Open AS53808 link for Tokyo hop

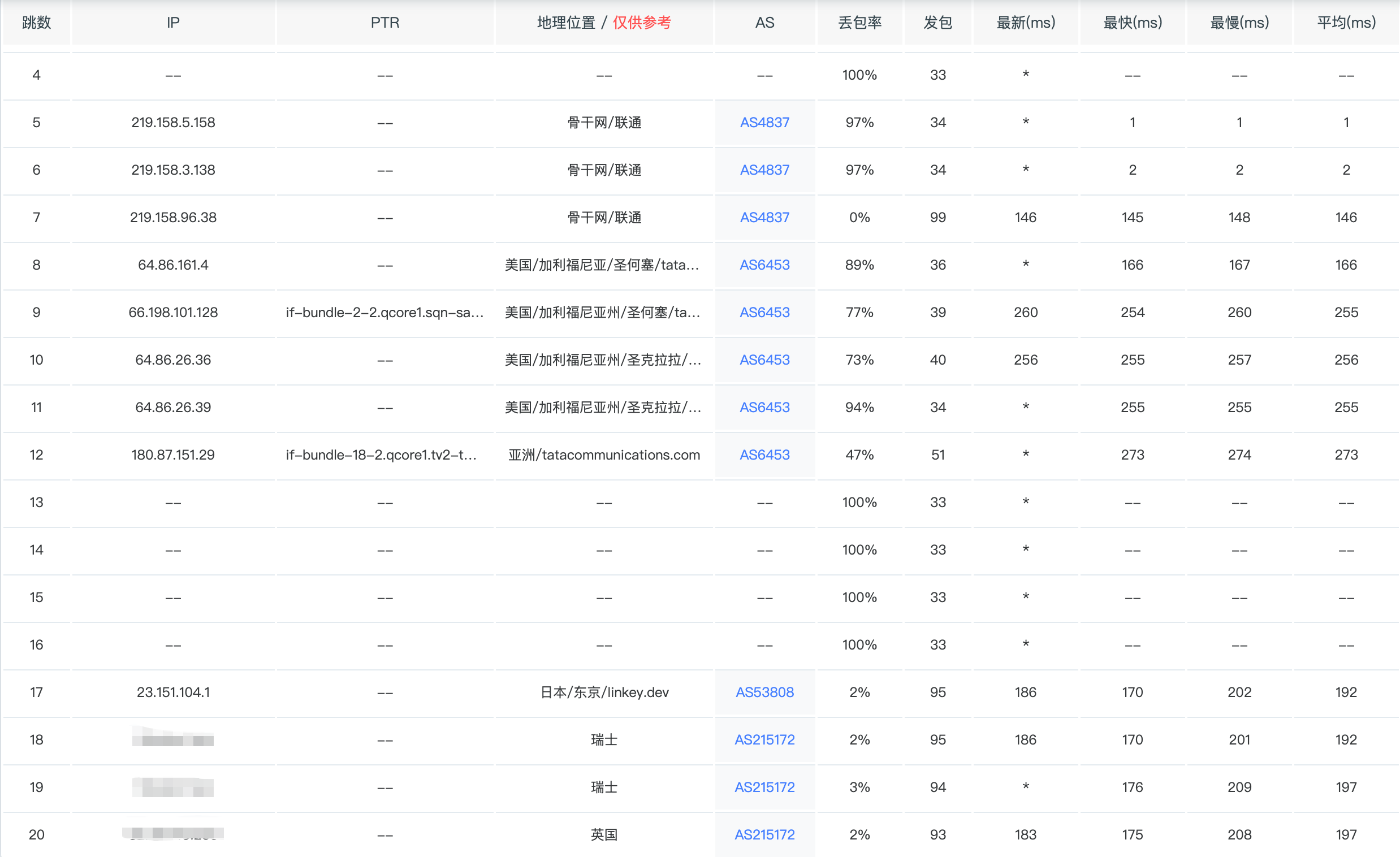(x=764, y=692)
